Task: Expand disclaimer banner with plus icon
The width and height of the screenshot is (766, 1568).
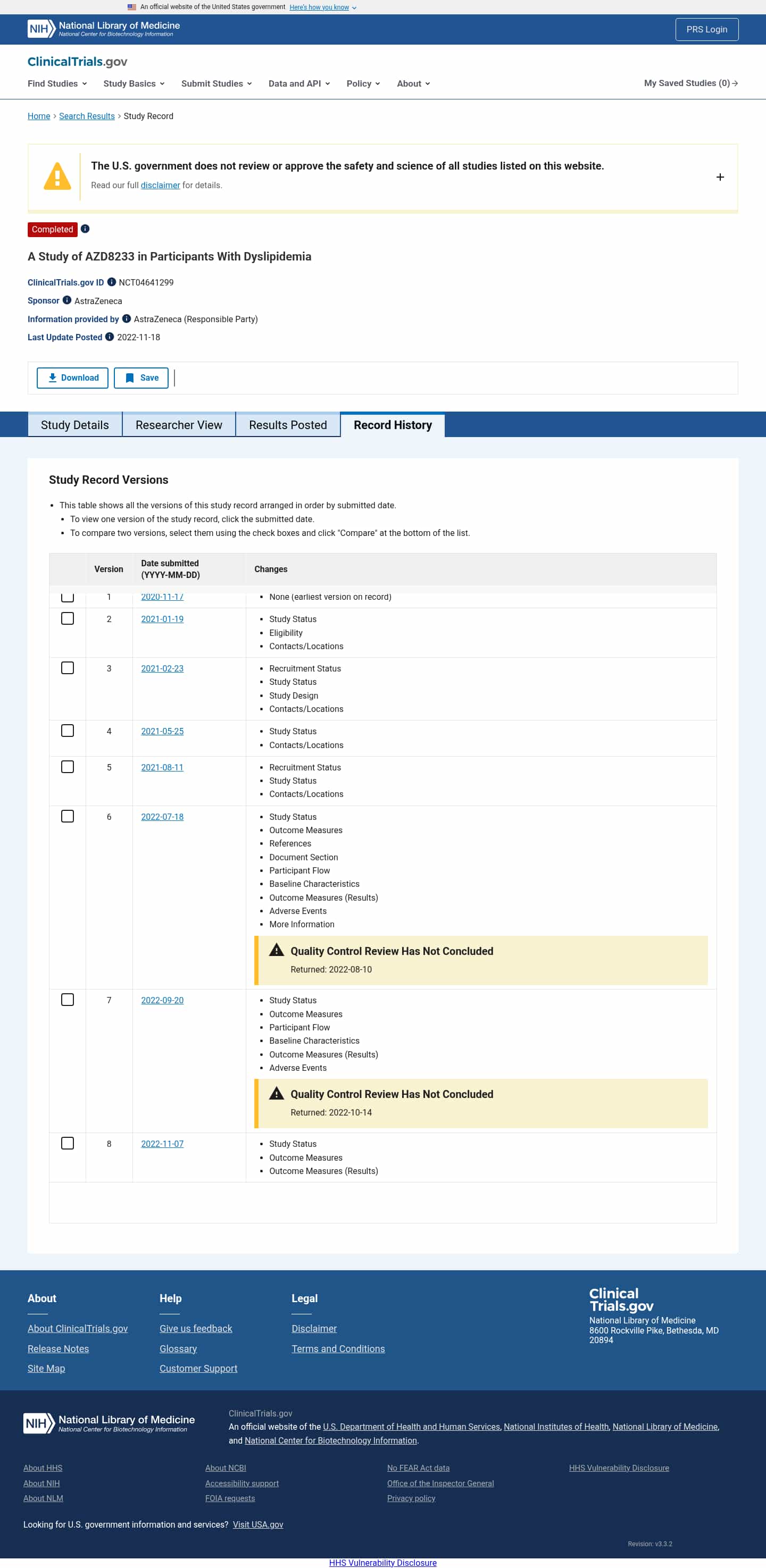Action: click(720, 177)
